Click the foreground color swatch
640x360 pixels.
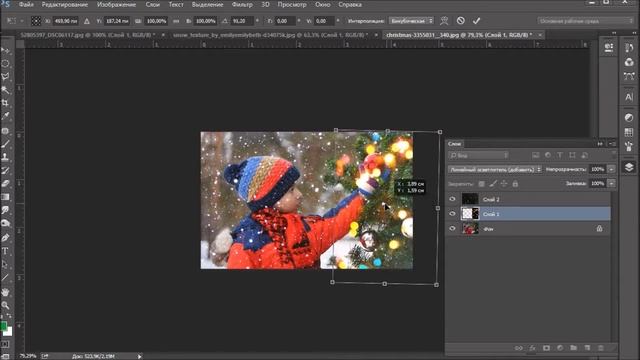tap(3, 326)
